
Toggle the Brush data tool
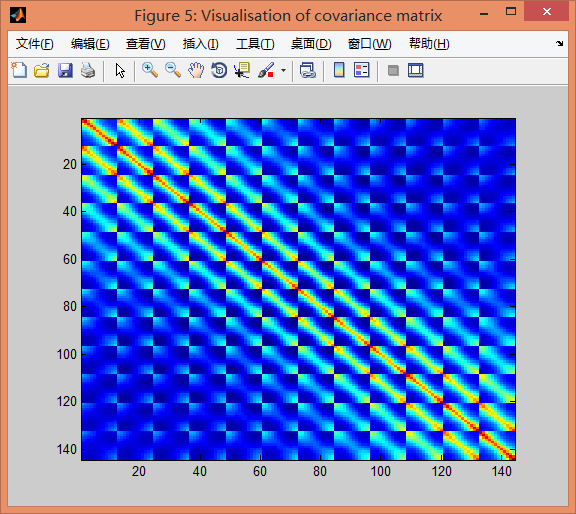(266, 70)
